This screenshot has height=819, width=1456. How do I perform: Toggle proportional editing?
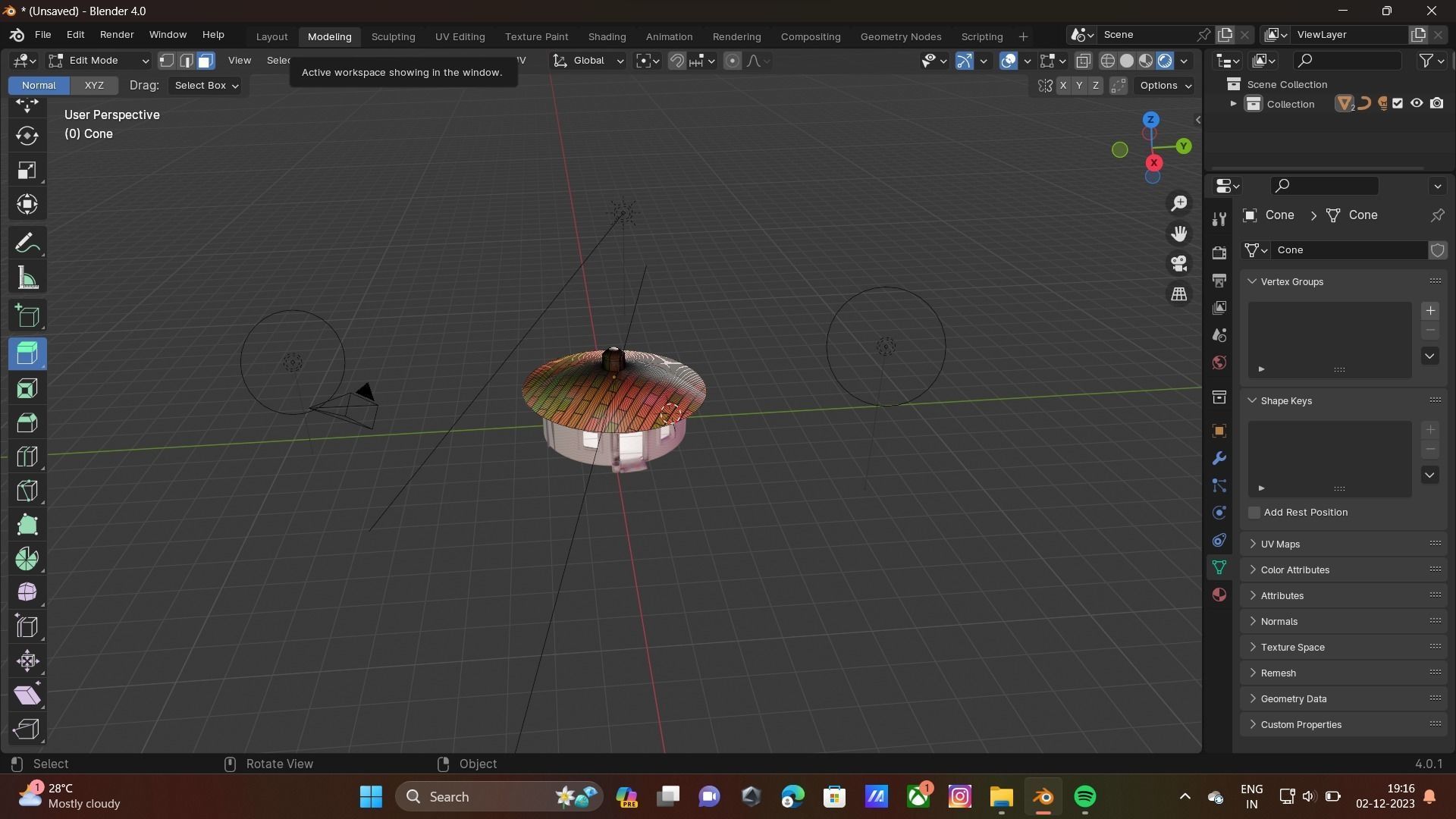pos(732,61)
